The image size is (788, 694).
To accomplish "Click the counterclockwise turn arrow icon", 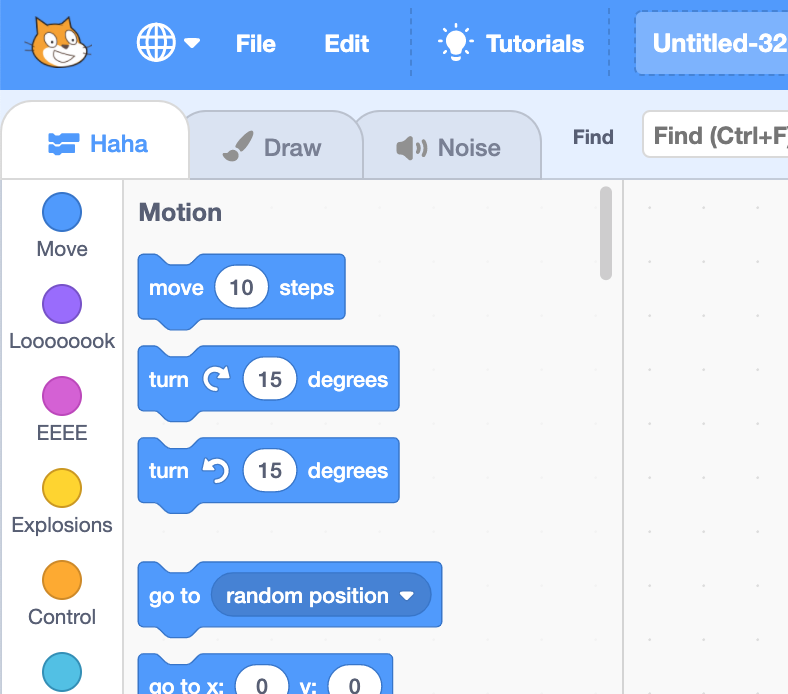I will pos(216,471).
